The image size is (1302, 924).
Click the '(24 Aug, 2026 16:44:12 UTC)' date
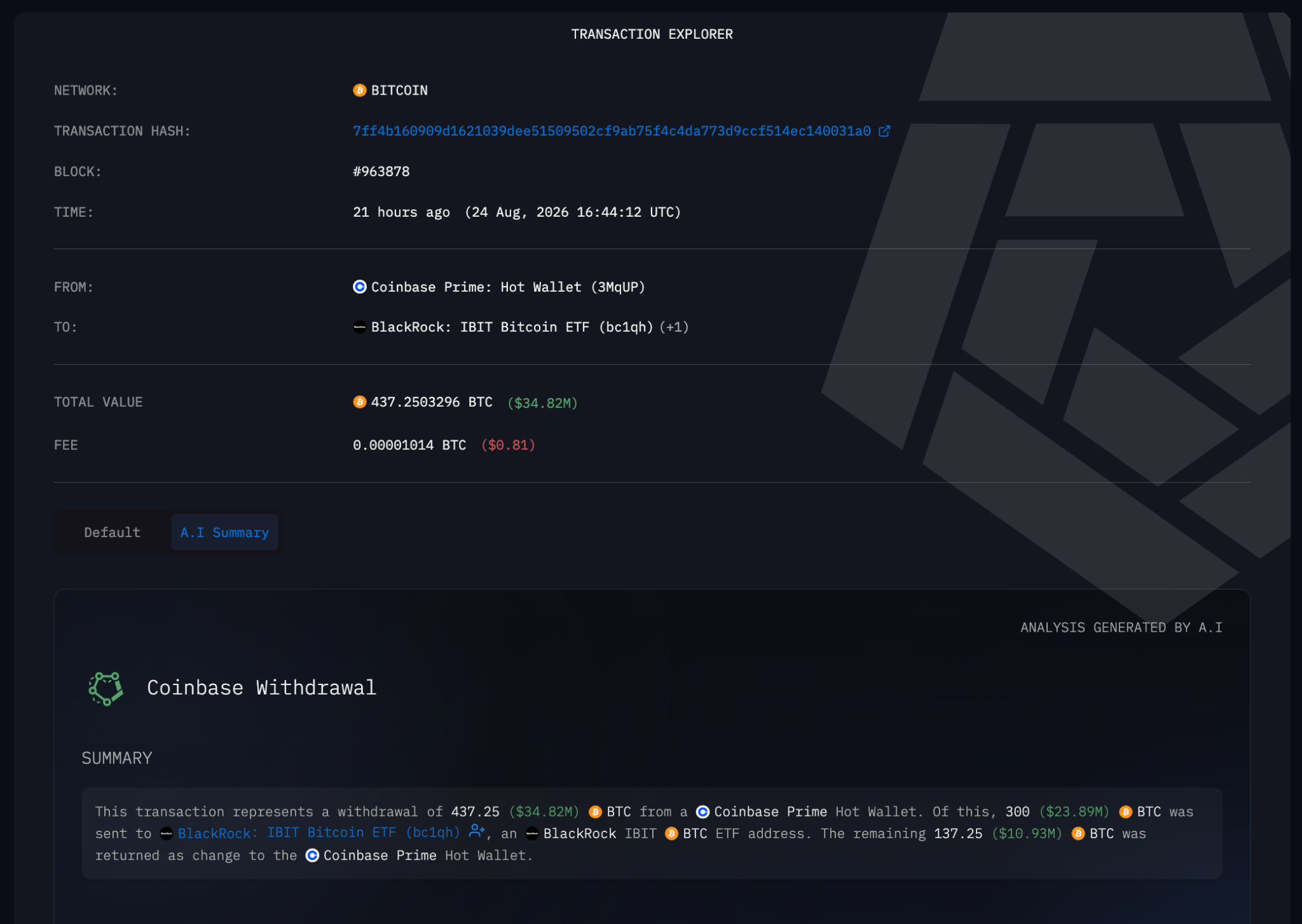(573, 212)
